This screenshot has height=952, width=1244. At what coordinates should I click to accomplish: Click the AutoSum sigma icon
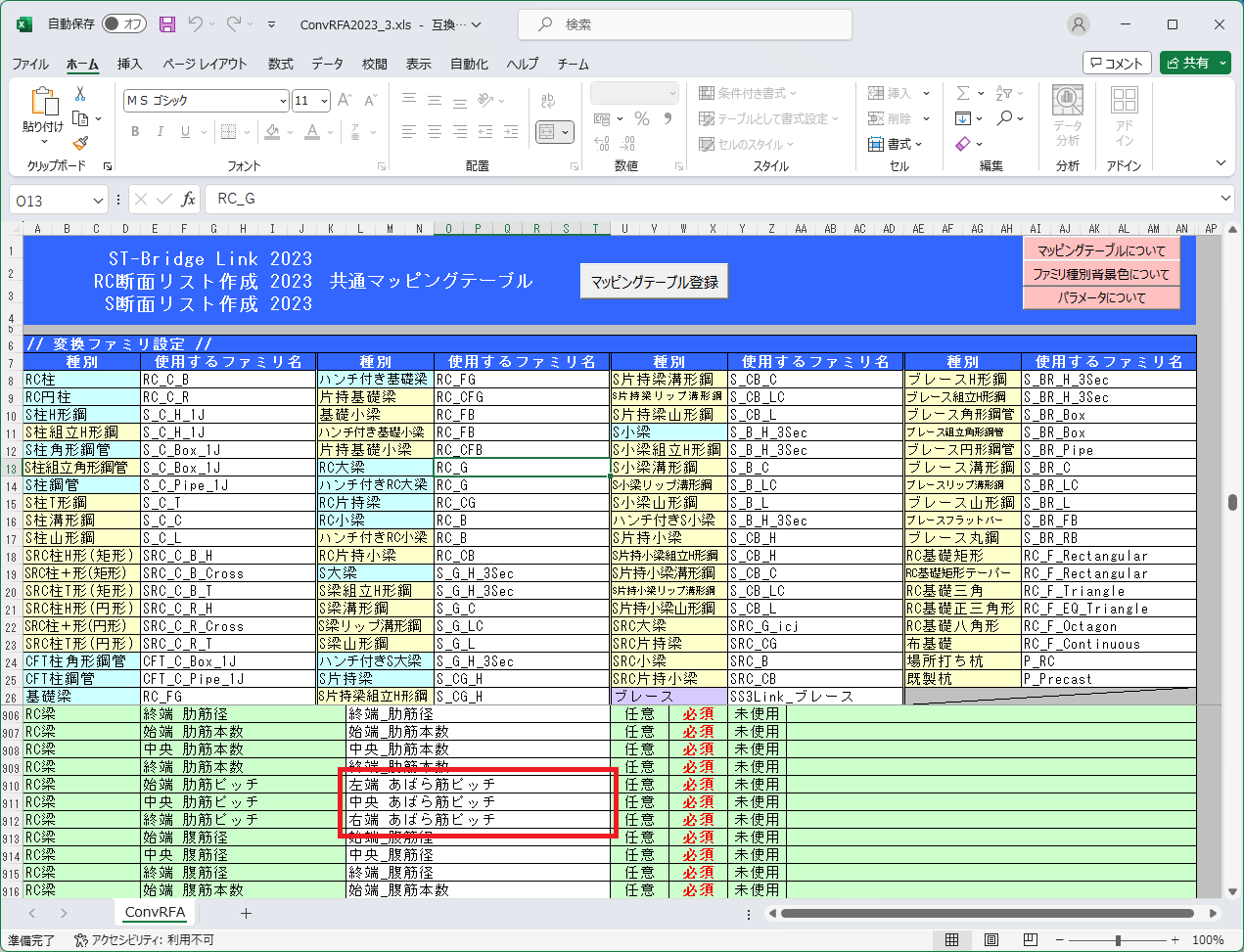click(963, 93)
